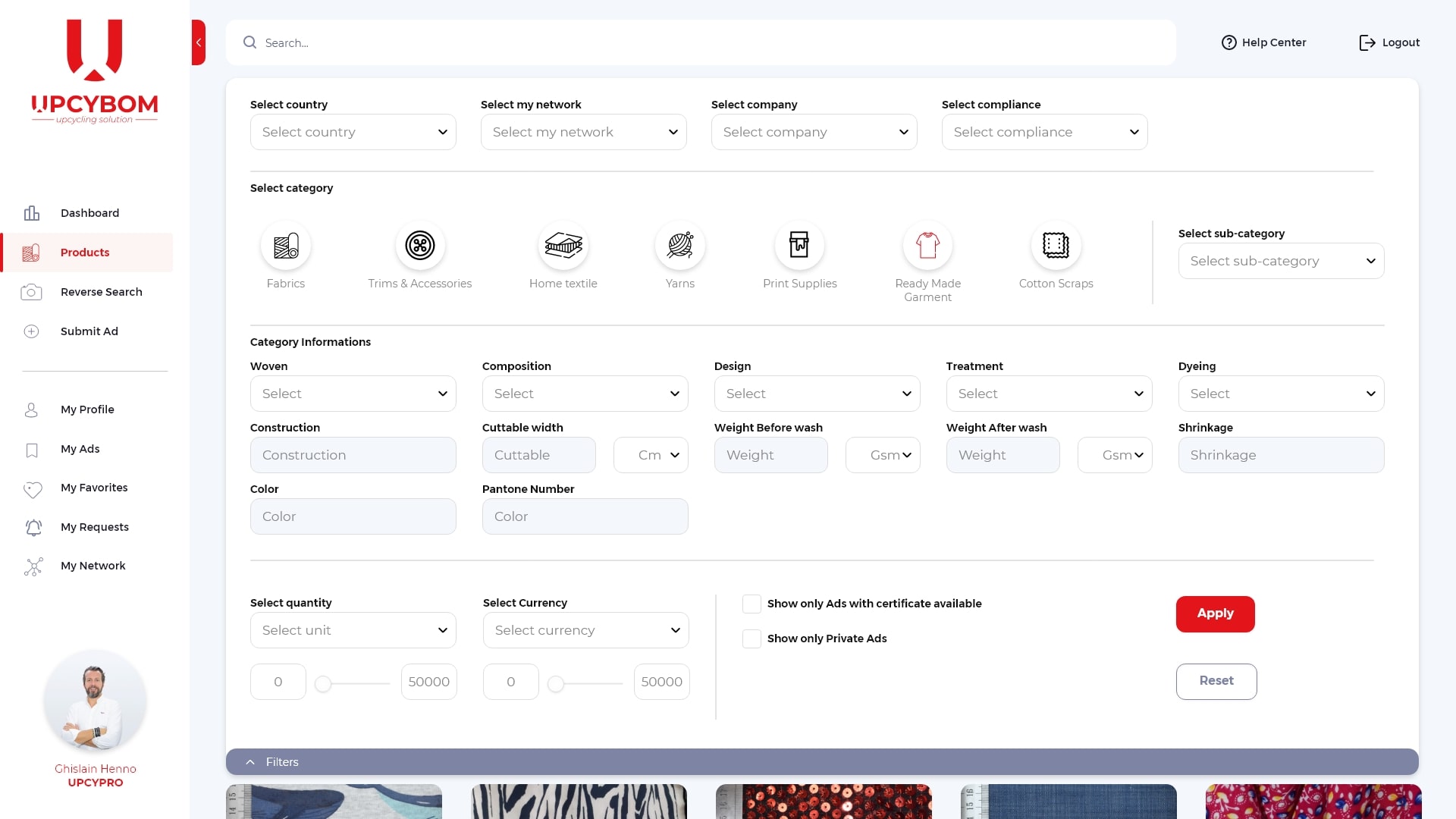The width and height of the screenshot is (1456, 819).
Task: Go to My Favorites menu item
Action: (94, 488)
